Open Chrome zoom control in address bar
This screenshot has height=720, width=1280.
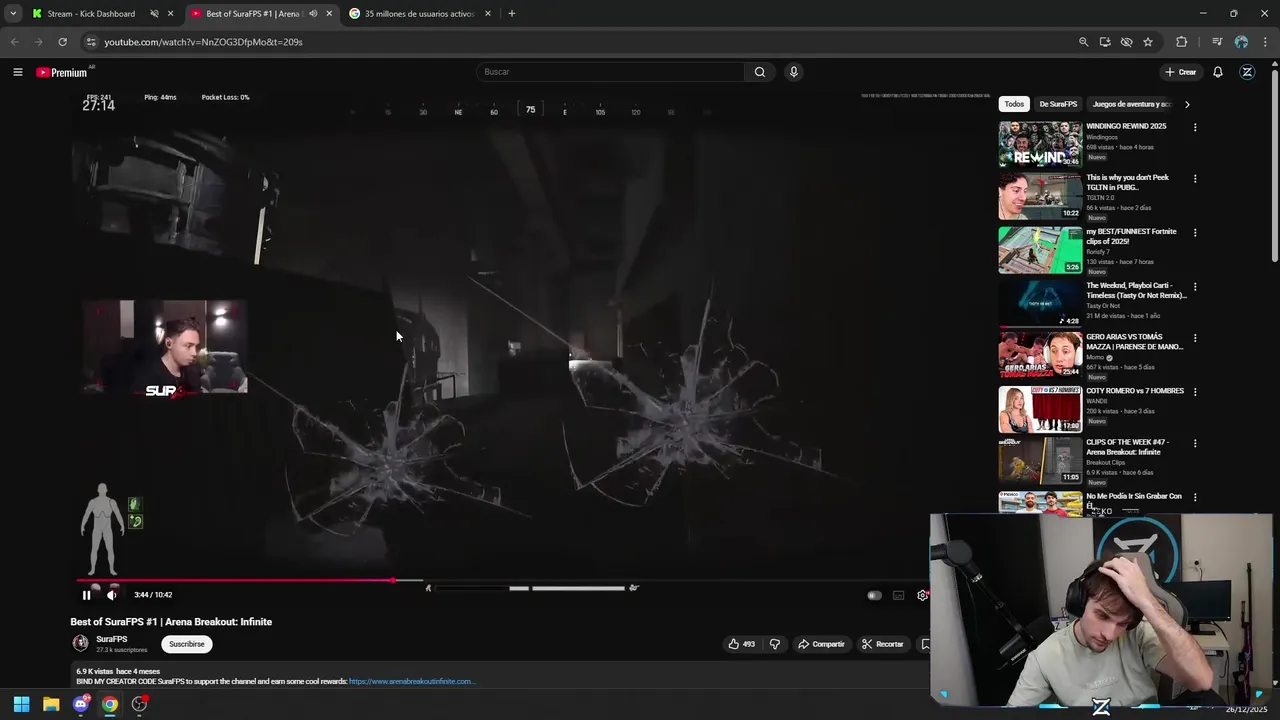point(1083,42)
